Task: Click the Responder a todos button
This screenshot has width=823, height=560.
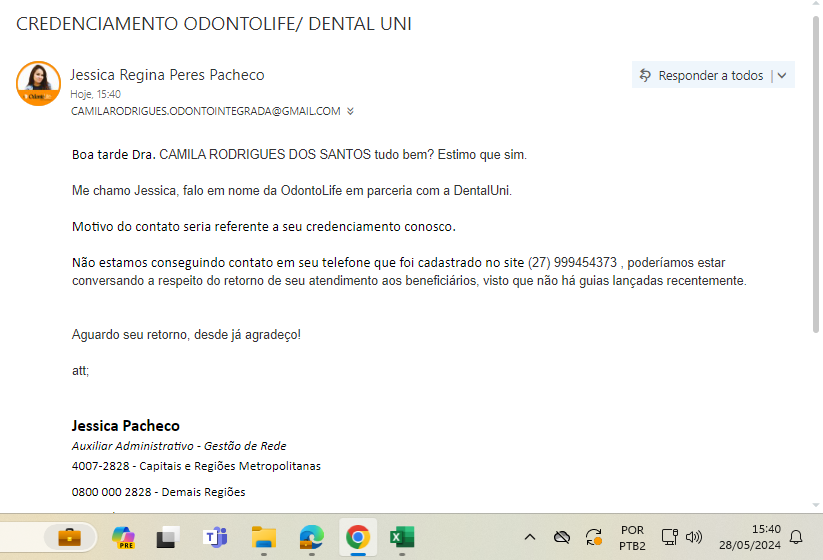Action: point(701,76)
